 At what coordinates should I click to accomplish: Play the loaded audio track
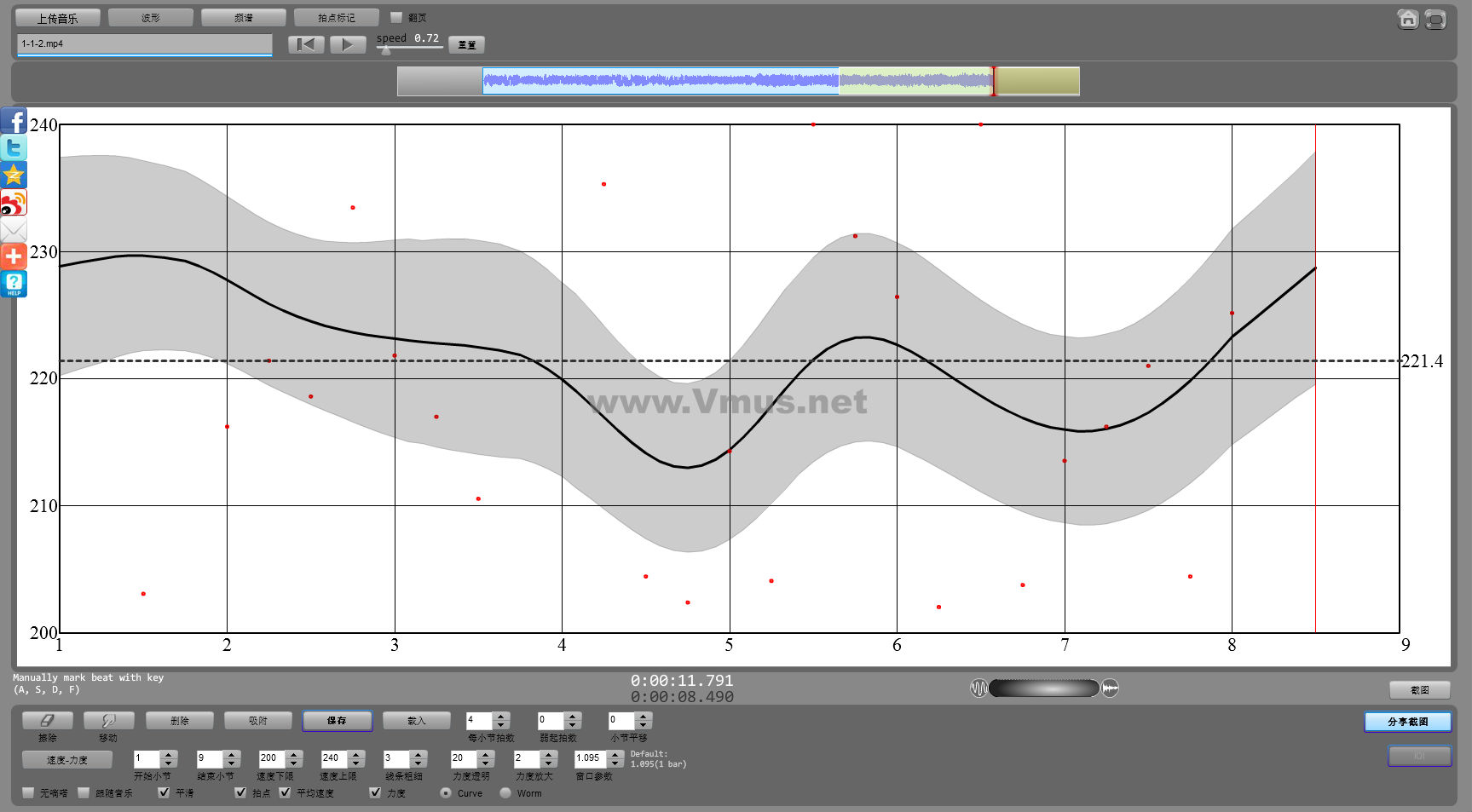coord(348,44)
